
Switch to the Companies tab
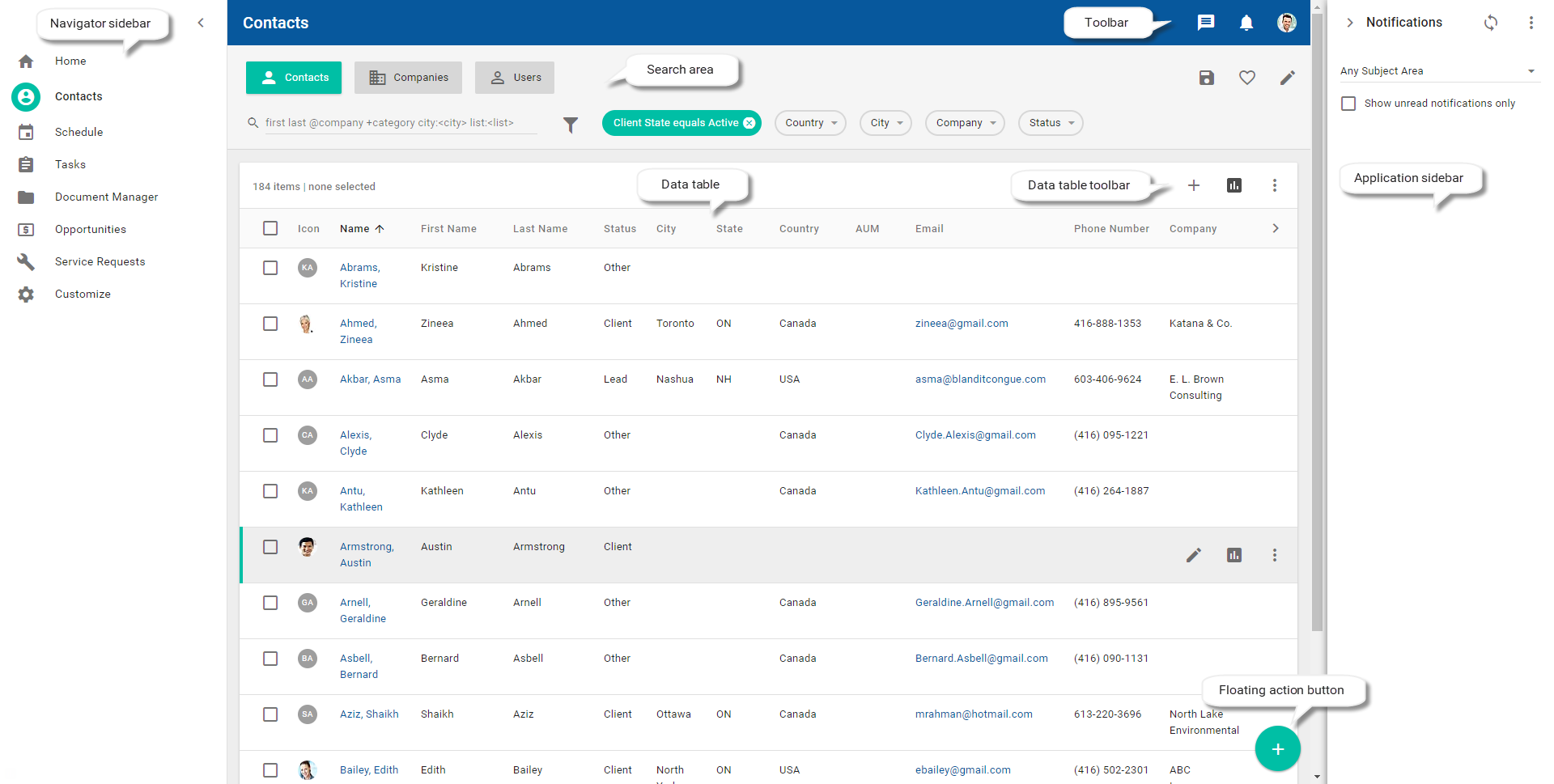(408, 78)
